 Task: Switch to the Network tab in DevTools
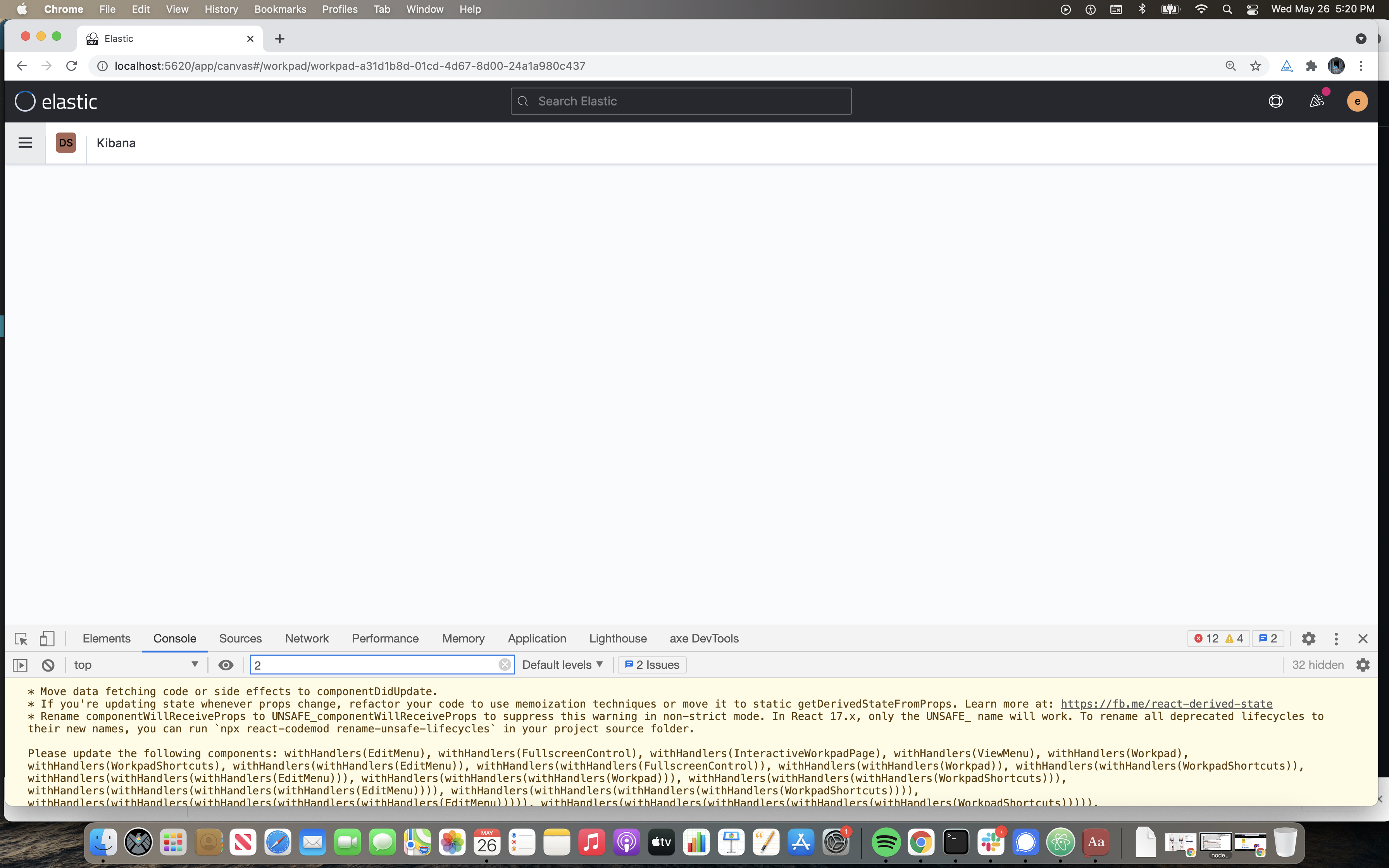[x=307, y=638]
